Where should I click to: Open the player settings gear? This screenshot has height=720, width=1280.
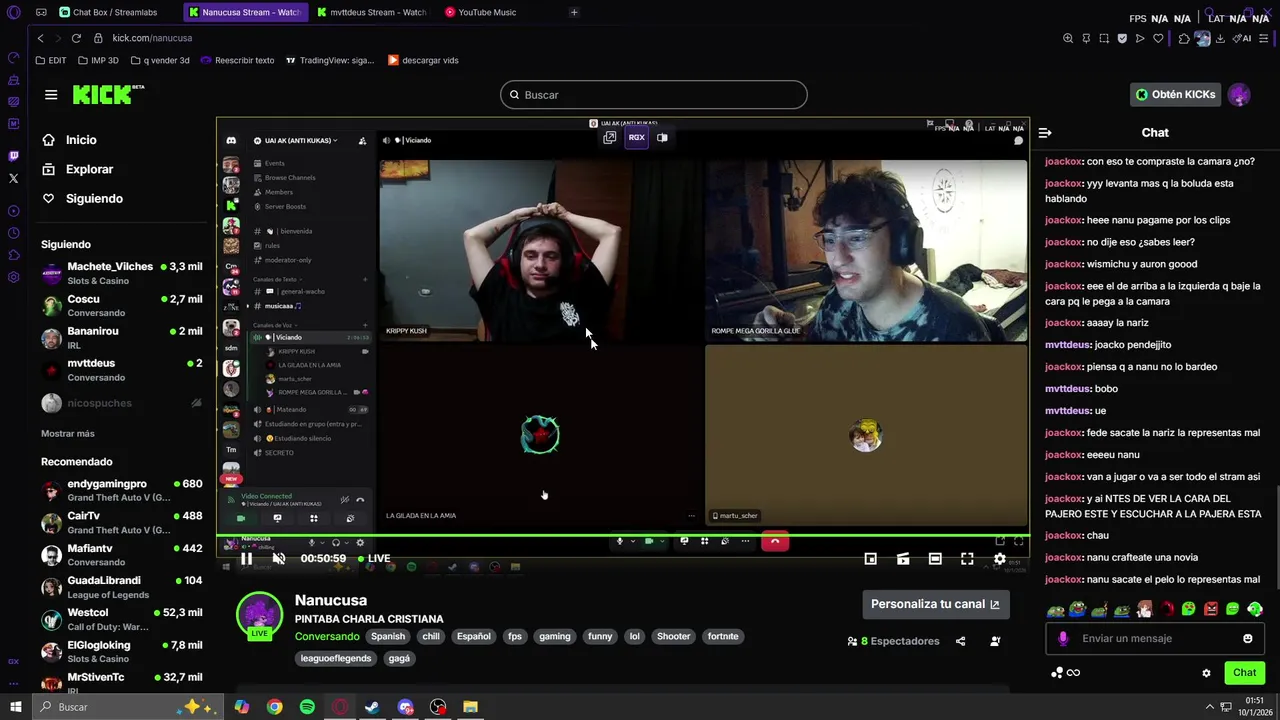pos(999,559)
